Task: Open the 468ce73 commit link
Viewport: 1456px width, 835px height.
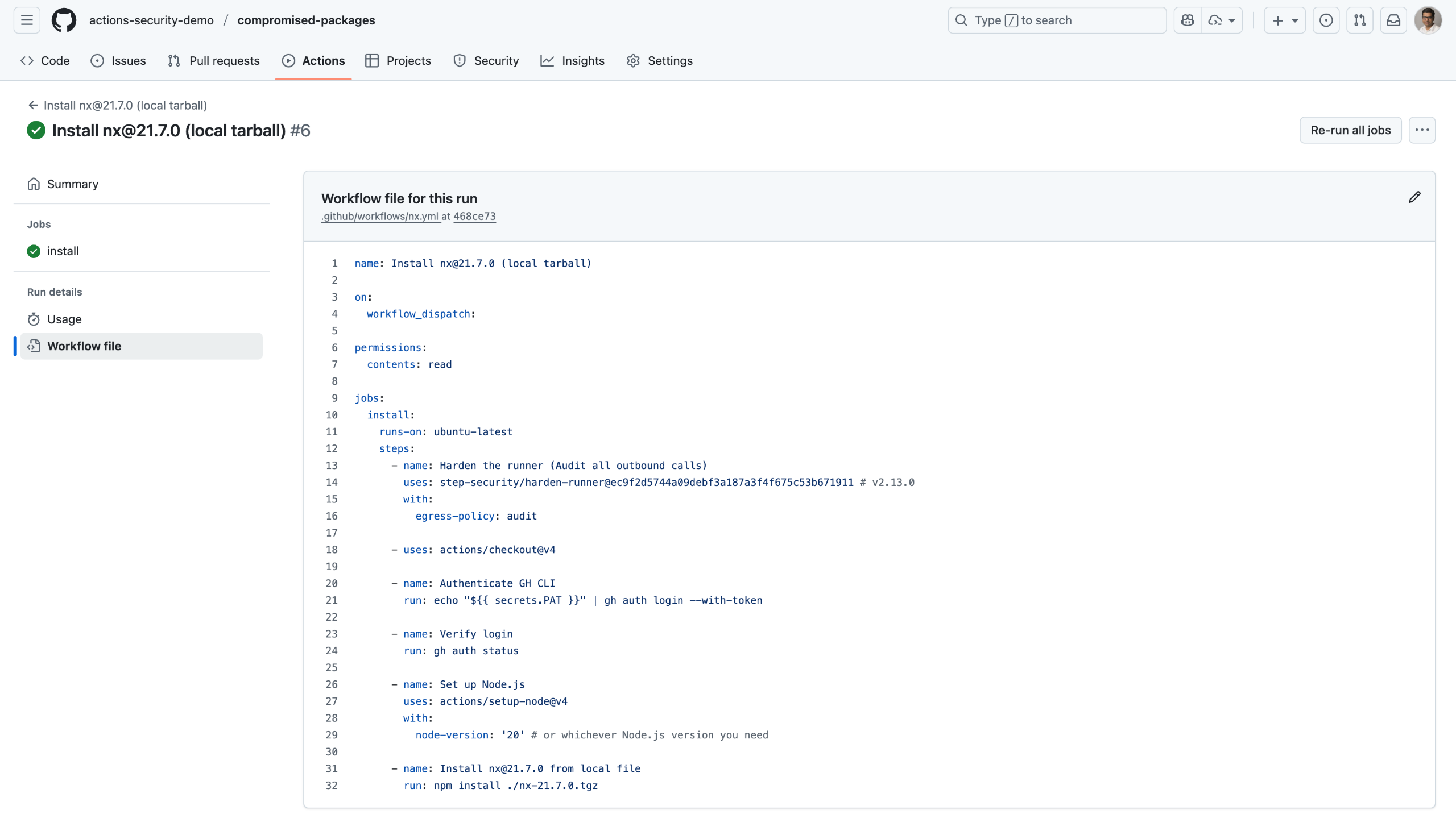Action: click(x=474, y=216)
